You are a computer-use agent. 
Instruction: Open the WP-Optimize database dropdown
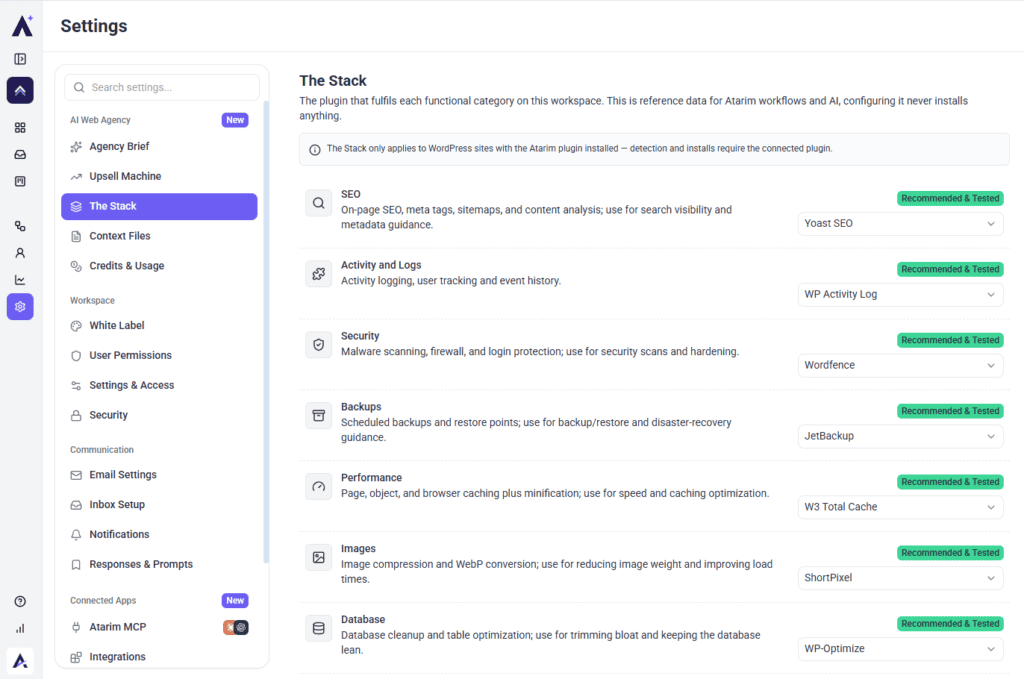coord(901,648)
